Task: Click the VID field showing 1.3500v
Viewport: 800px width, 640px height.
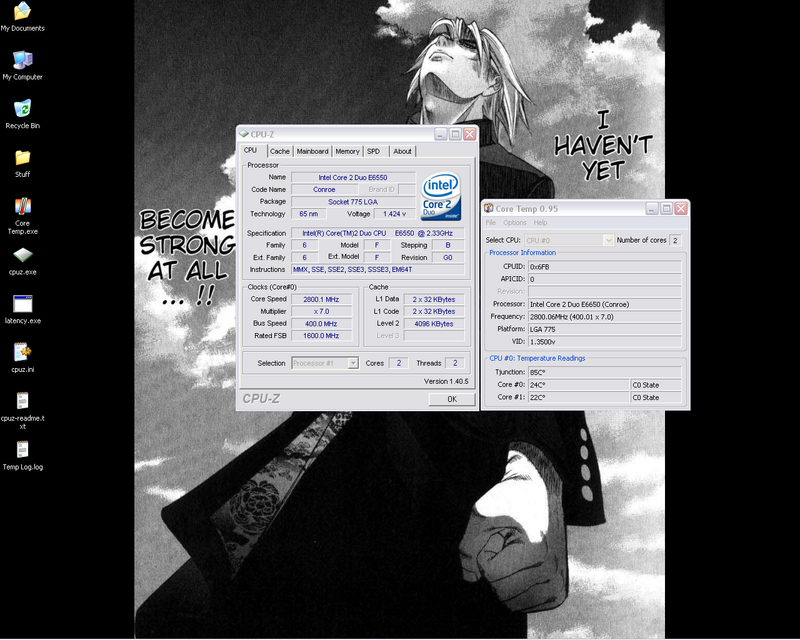Action: 605,342
